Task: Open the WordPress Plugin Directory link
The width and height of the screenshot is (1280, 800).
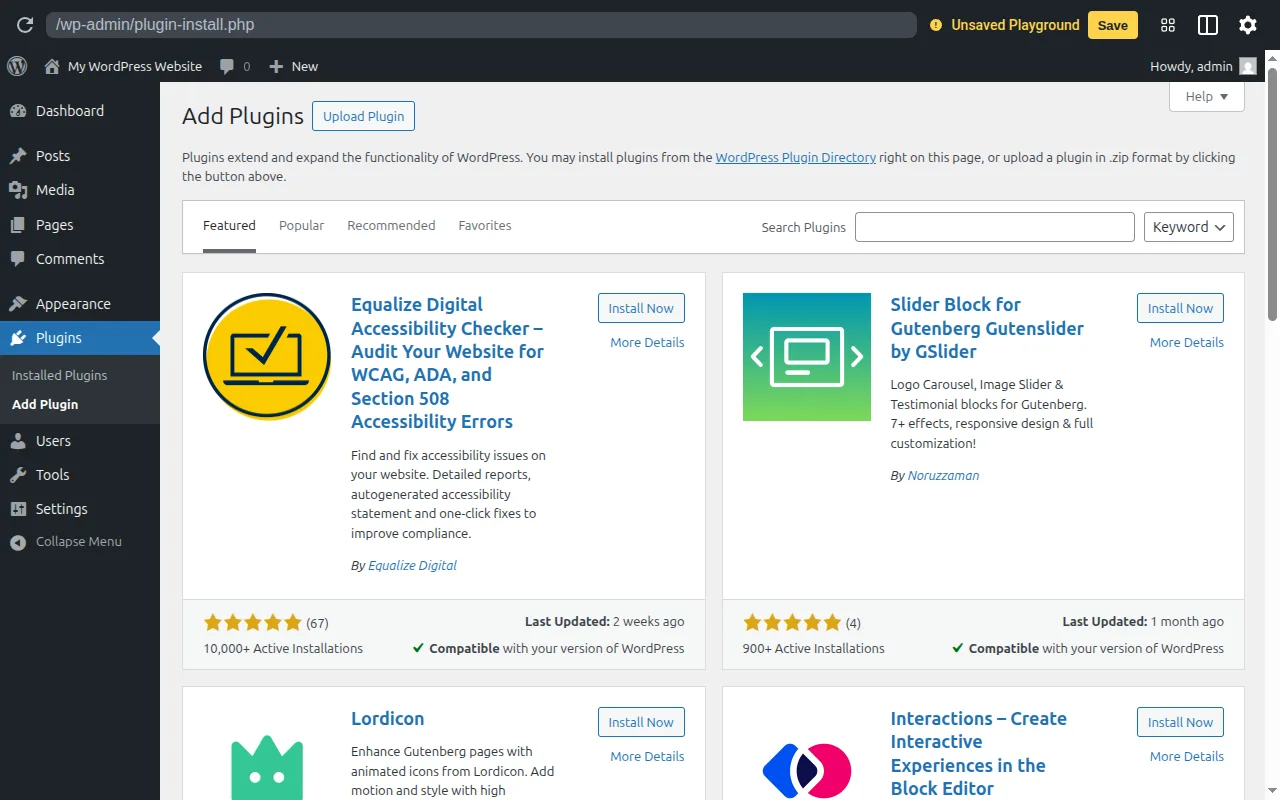Action: [x=795, y=157]
